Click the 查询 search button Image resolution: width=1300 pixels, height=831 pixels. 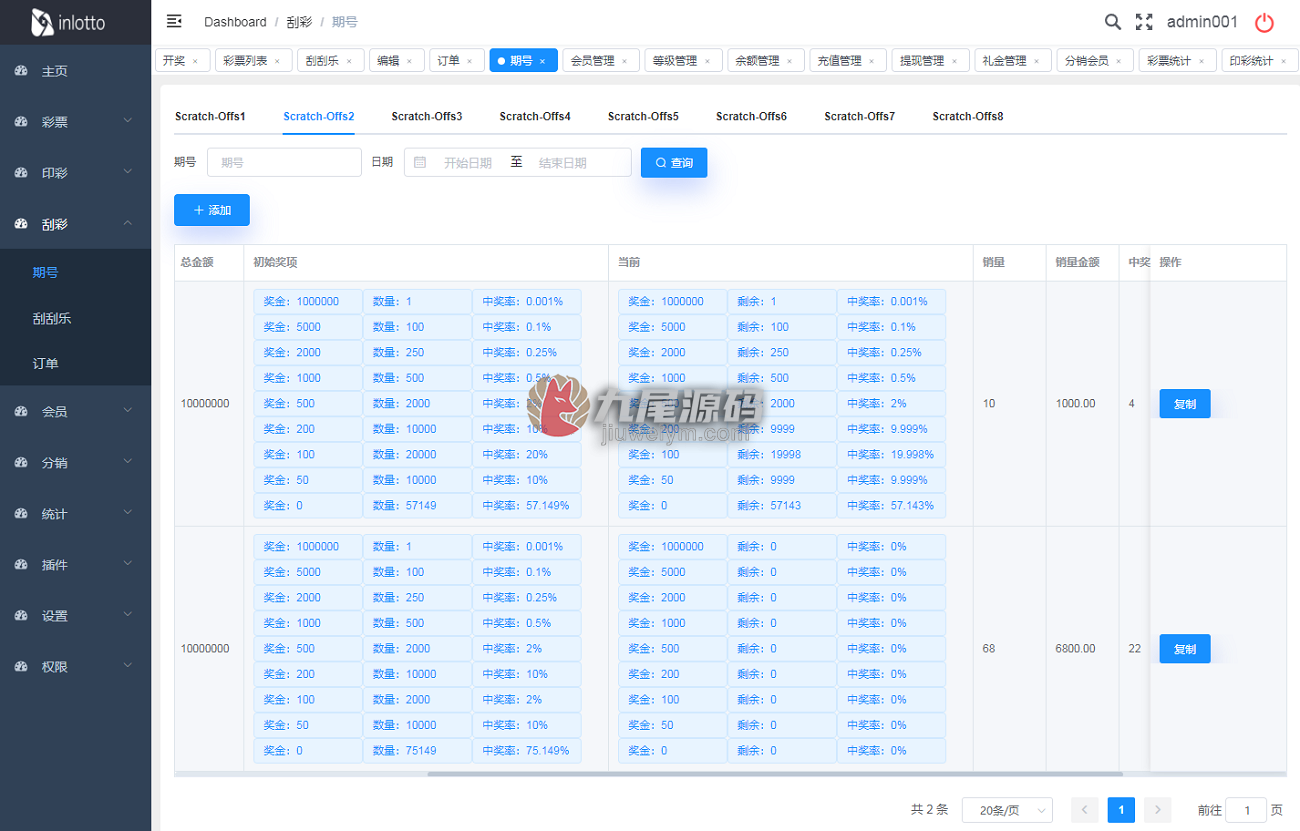674,162
